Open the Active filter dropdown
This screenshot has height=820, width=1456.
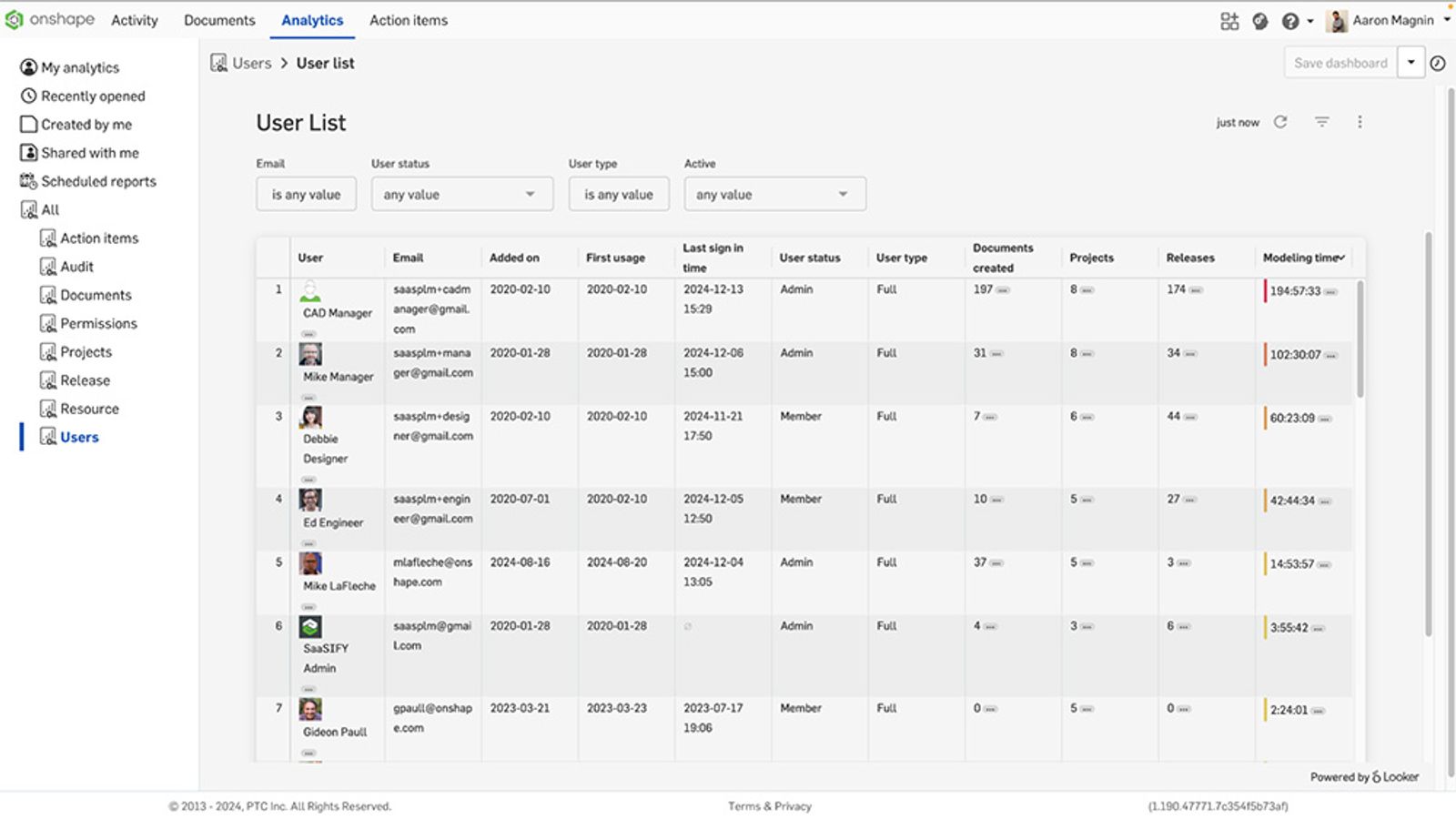coord(773,193)
